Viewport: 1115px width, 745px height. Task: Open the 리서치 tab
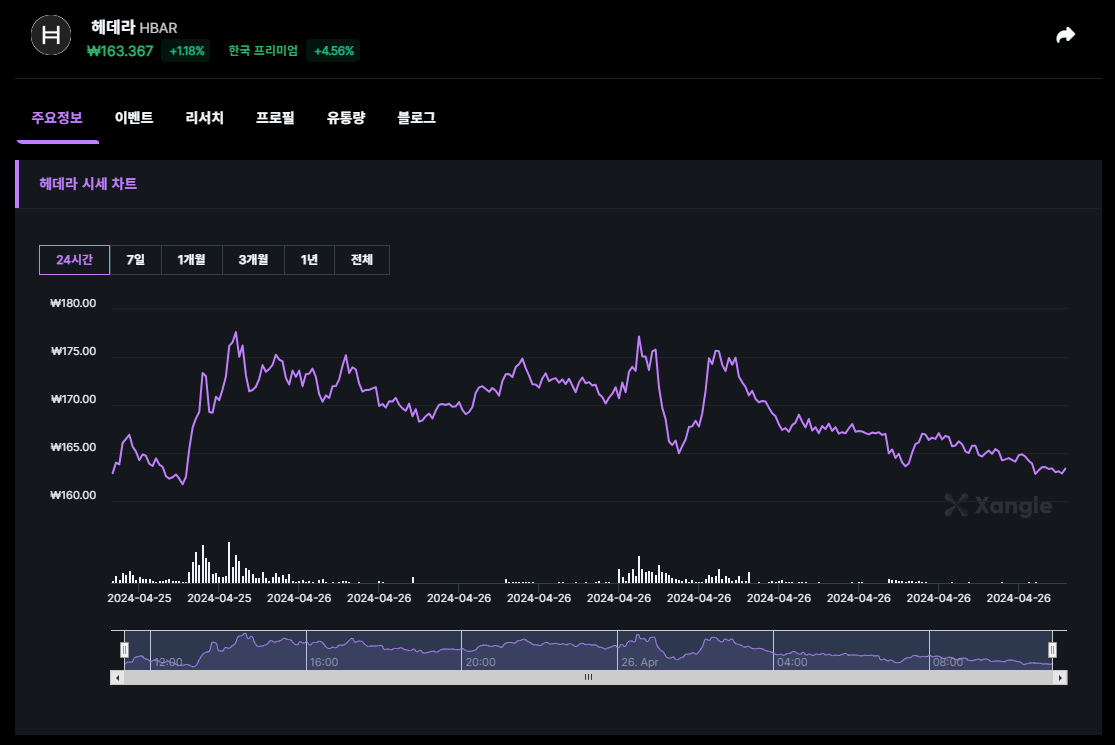(x=204, y=118)
